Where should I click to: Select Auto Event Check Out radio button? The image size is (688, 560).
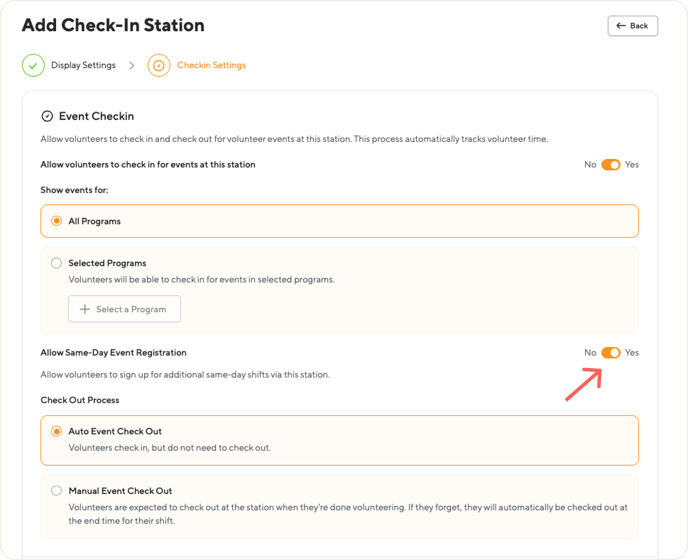coord(56,432)
